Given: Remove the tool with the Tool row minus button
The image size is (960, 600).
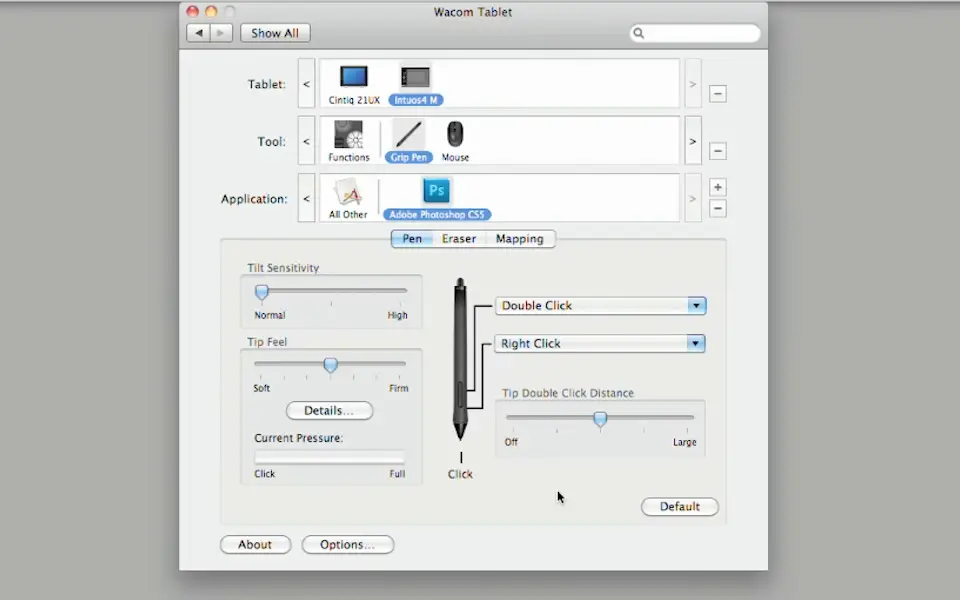Looking at the screenshot, I should coord(718,151).
